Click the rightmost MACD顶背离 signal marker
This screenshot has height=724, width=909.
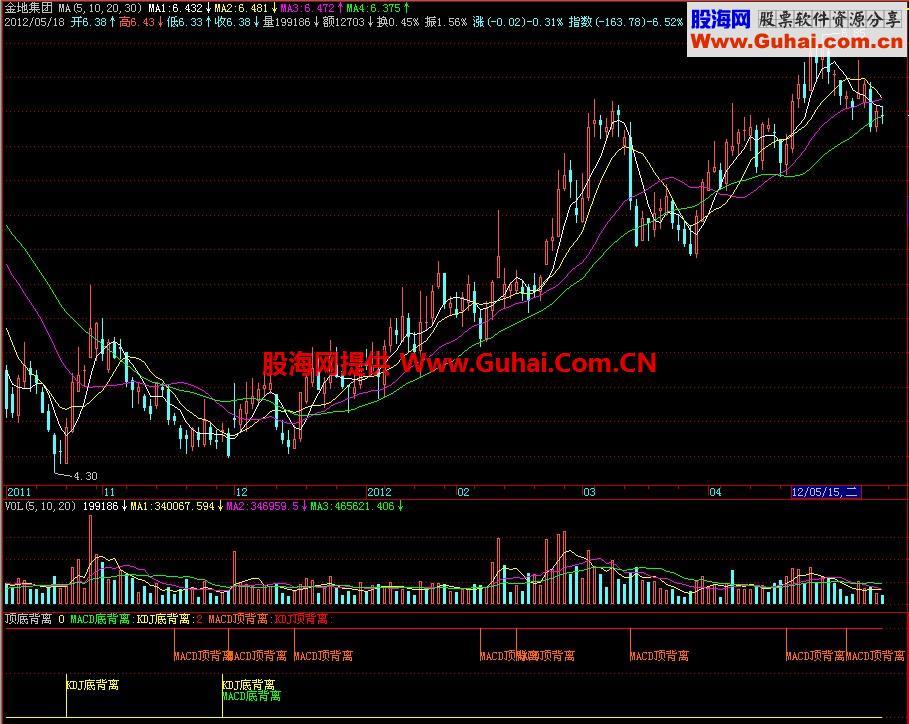875,656
